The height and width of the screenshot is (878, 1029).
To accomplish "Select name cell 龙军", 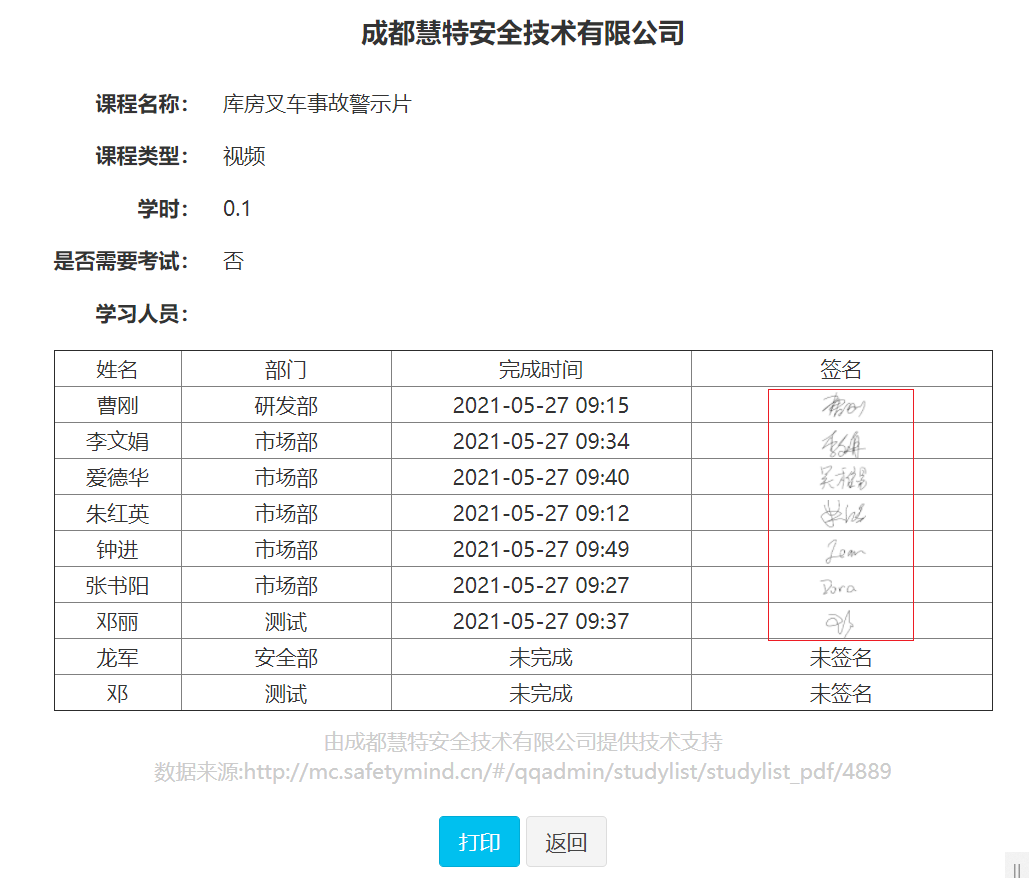I will tap(117, 658).
